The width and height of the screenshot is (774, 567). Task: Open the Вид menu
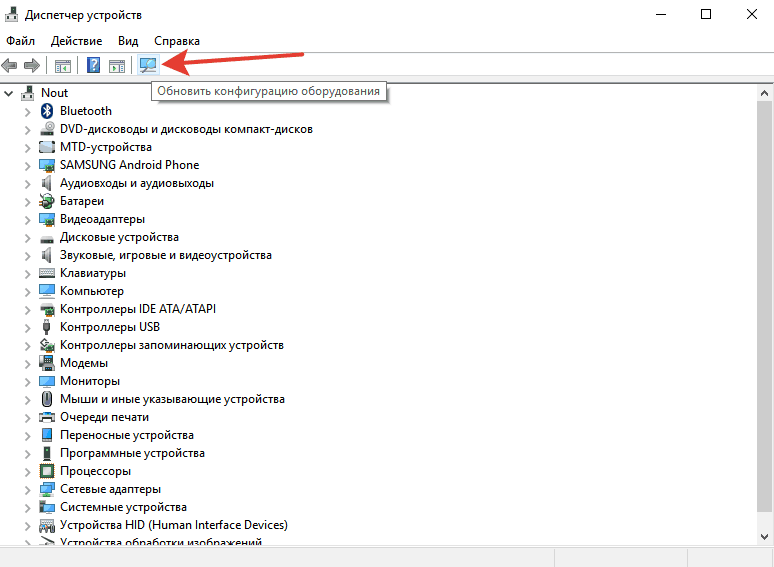click(128, 40)
